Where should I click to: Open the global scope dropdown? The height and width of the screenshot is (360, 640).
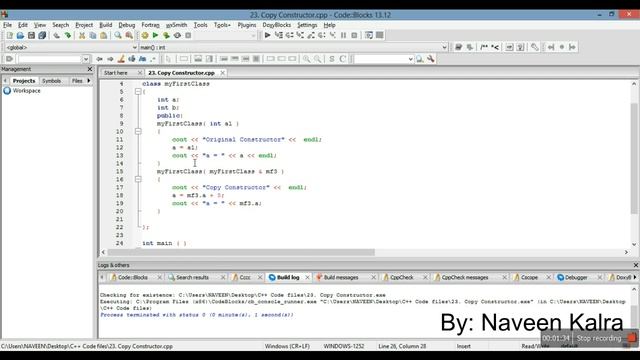tap(135, 47)
